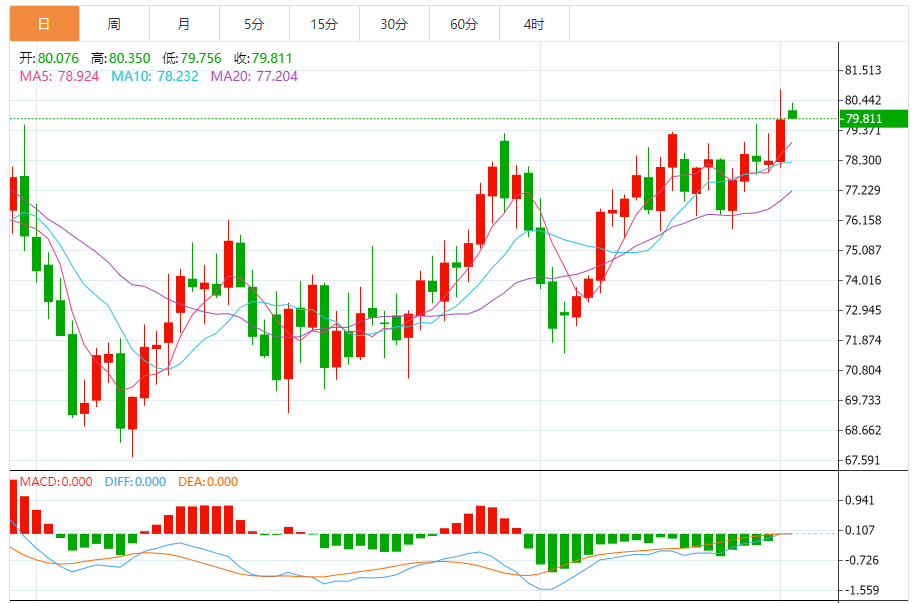Click the 68.662 price axis label
Image resolution: width=918 pixels, height=603 pixels.
863,430
